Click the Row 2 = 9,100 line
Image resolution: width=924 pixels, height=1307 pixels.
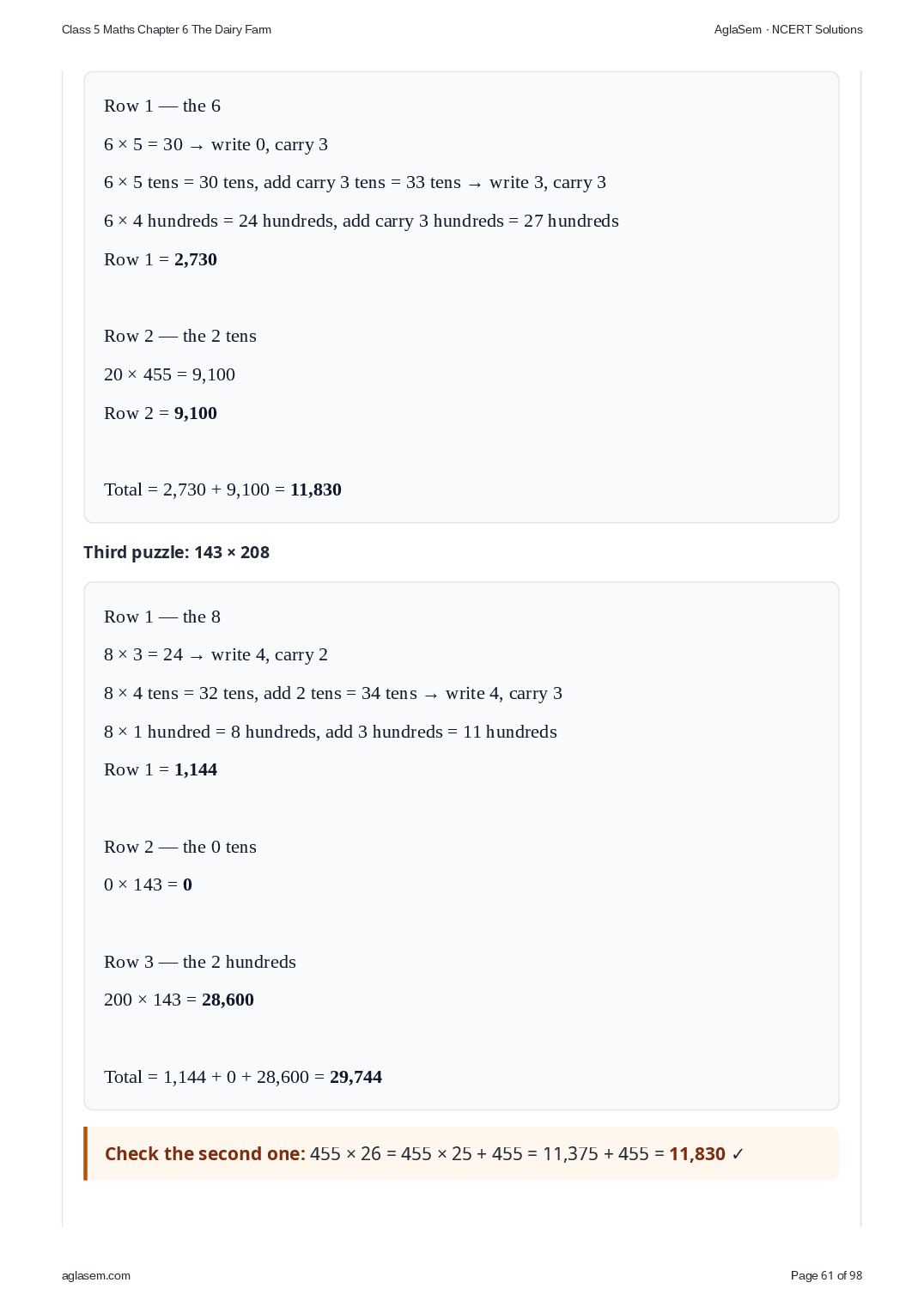[x=161, y=413]
